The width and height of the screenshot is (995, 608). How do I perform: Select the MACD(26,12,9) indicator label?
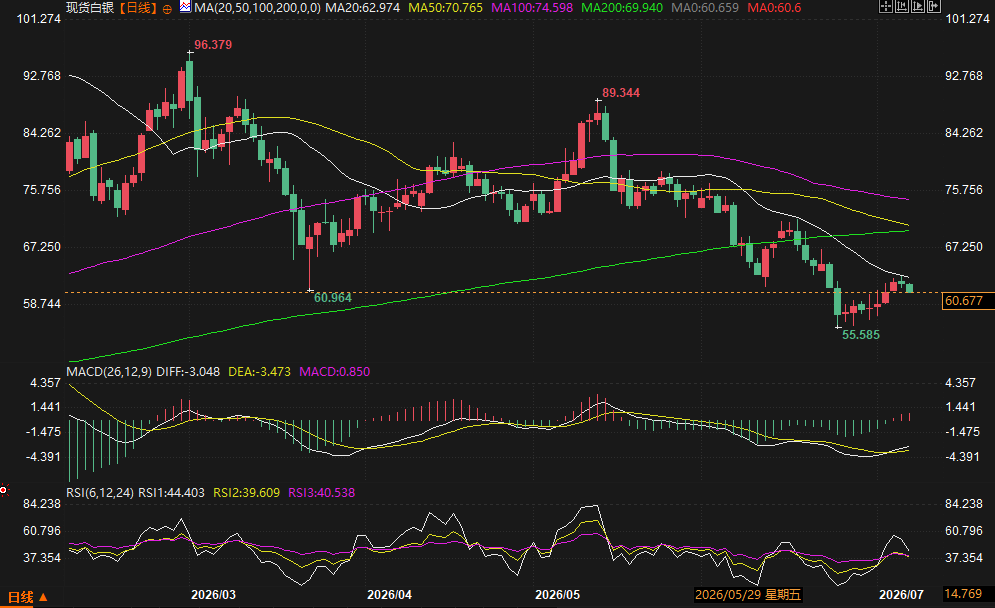(109, 371)
